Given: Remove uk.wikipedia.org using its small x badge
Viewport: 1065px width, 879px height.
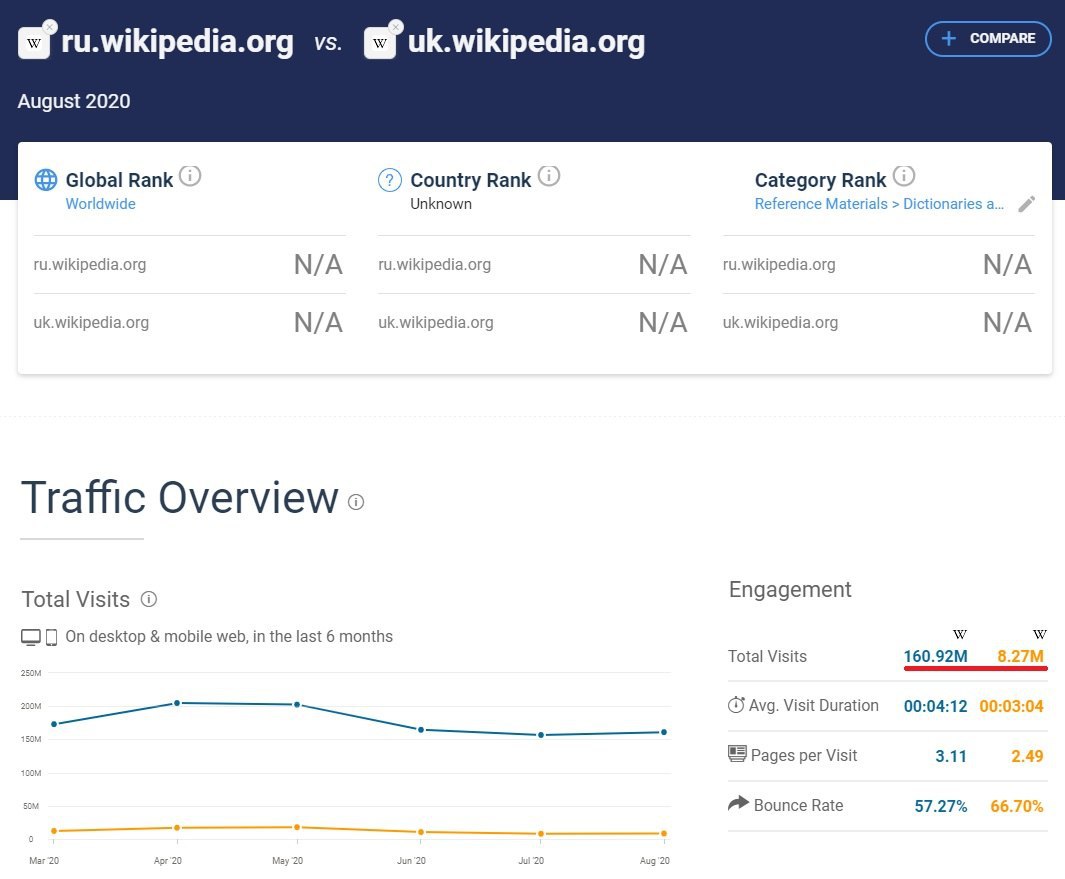Looking at the screenshot, I should click(x=395, y=26).
